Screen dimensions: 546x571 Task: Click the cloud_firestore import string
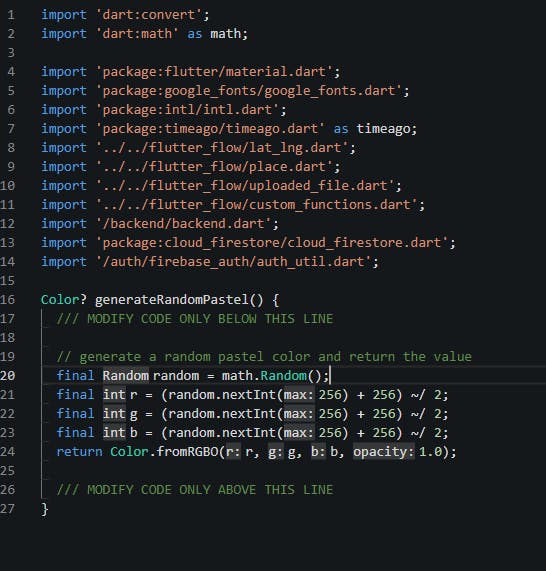272,243
